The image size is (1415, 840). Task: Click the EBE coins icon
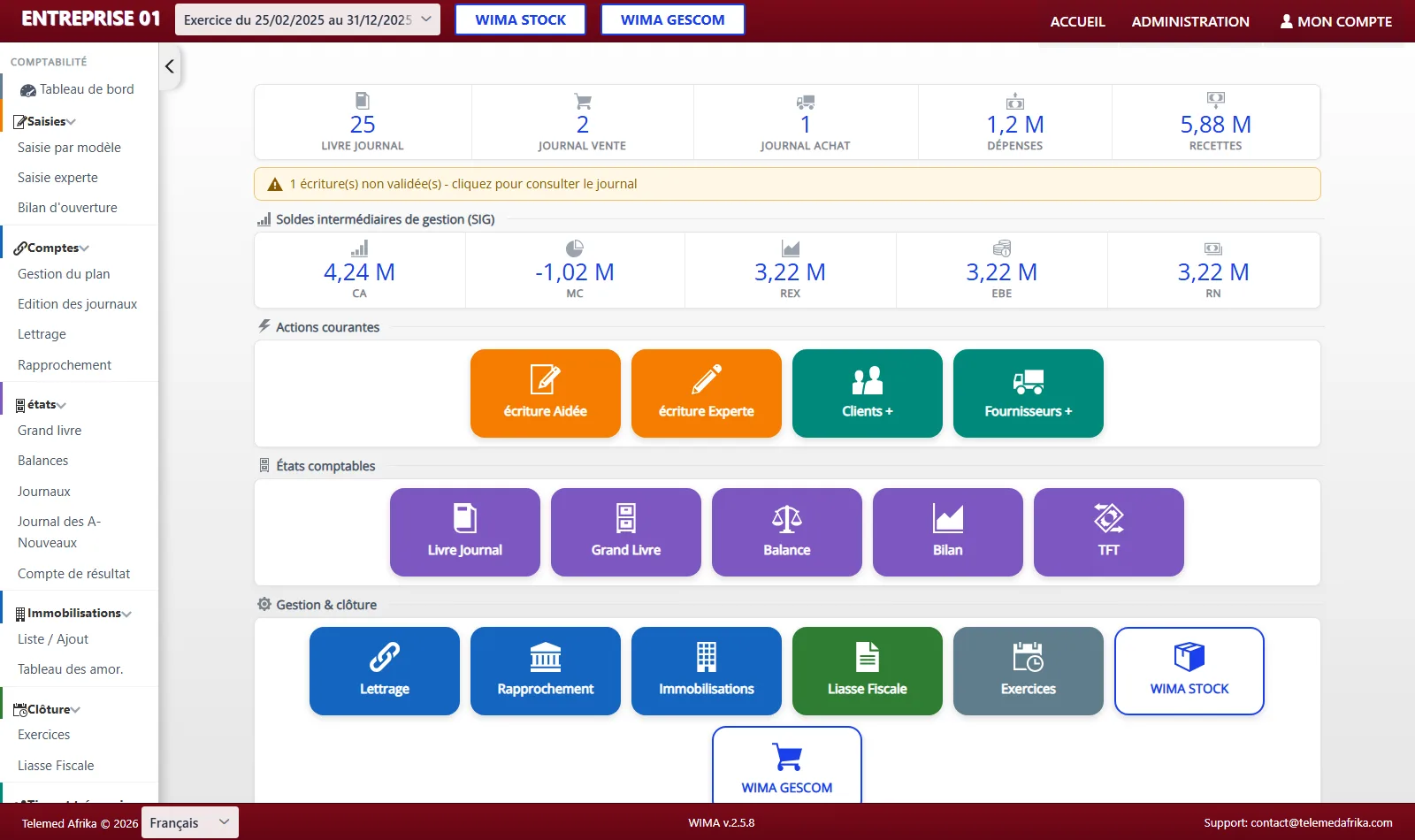1002,248
